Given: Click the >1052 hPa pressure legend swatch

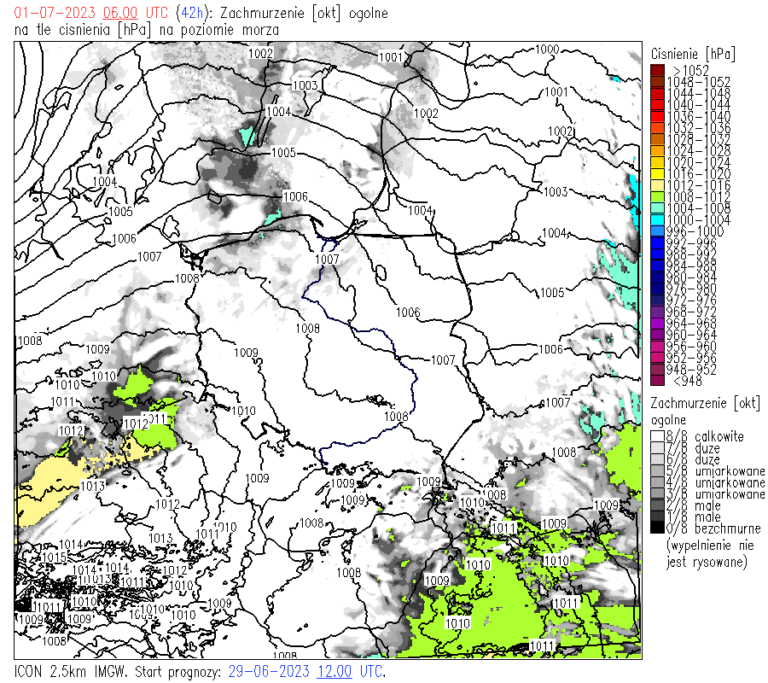Looking at the screenshot, I should (x=656, y=70).
